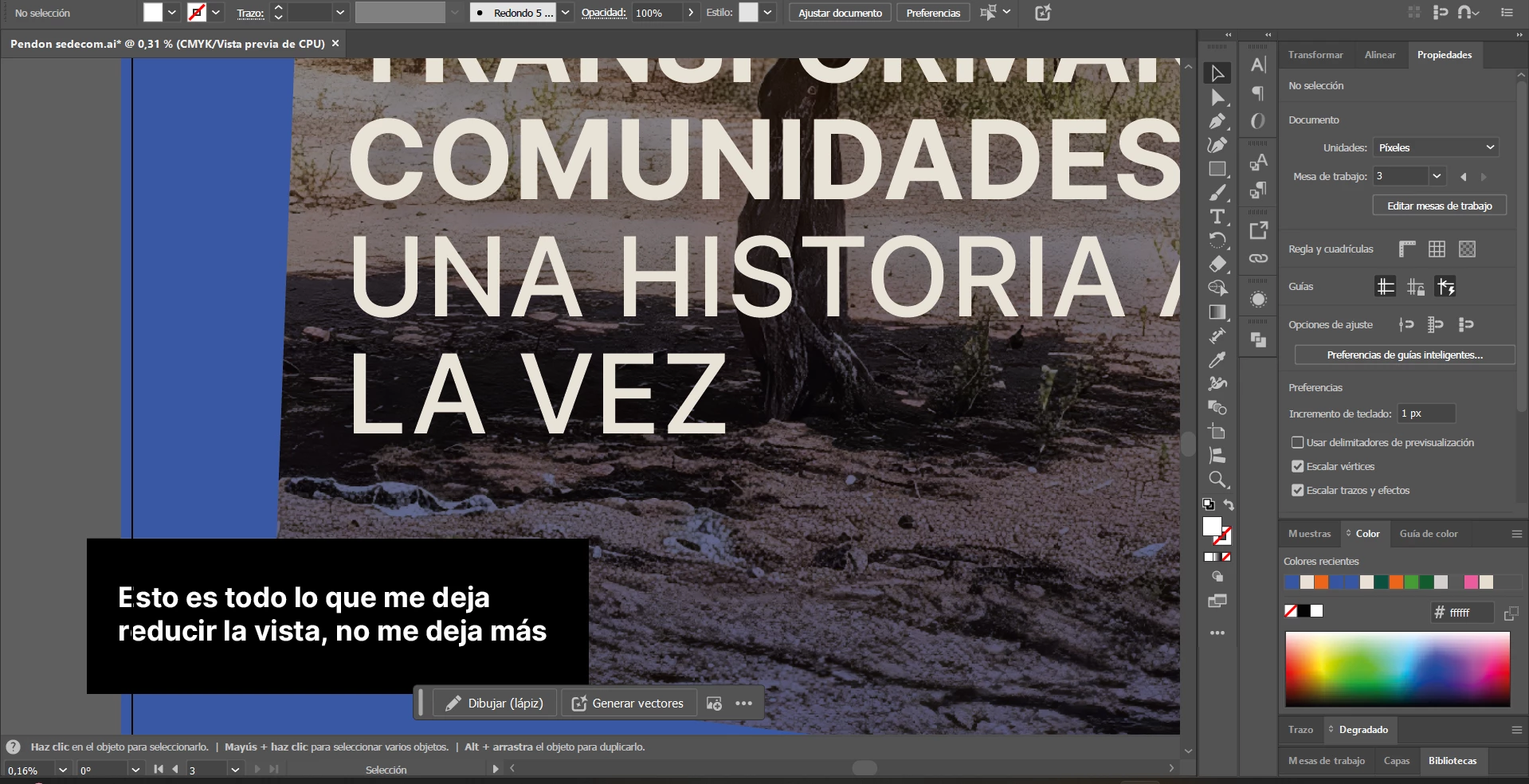The width and height of the screenshot is (1529, 784).
Task: Open the zoom level 0,16% dropdown
Action: pos(62,770)
